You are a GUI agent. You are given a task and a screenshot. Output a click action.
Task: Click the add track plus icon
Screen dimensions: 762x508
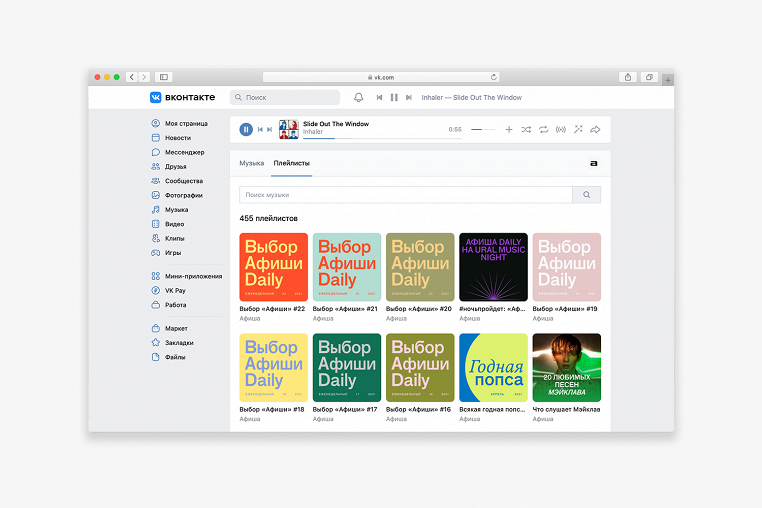[509, 129]
